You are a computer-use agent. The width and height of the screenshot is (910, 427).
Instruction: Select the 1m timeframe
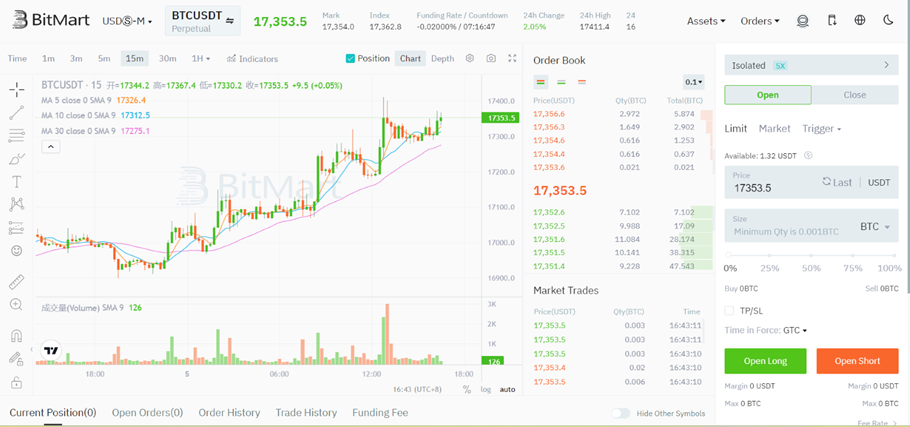point(48,59)
